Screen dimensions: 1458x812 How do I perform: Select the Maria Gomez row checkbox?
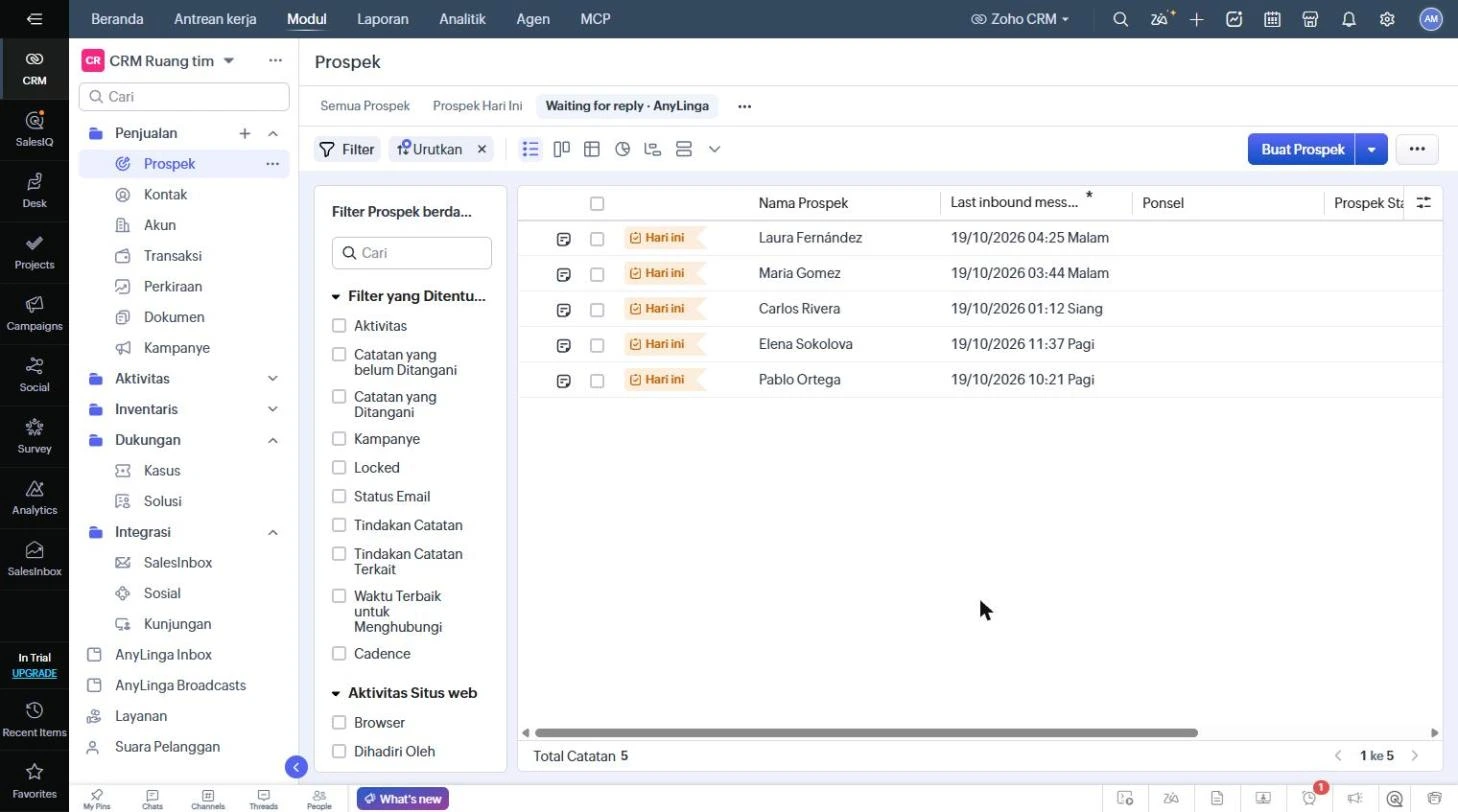click(597, 274)
